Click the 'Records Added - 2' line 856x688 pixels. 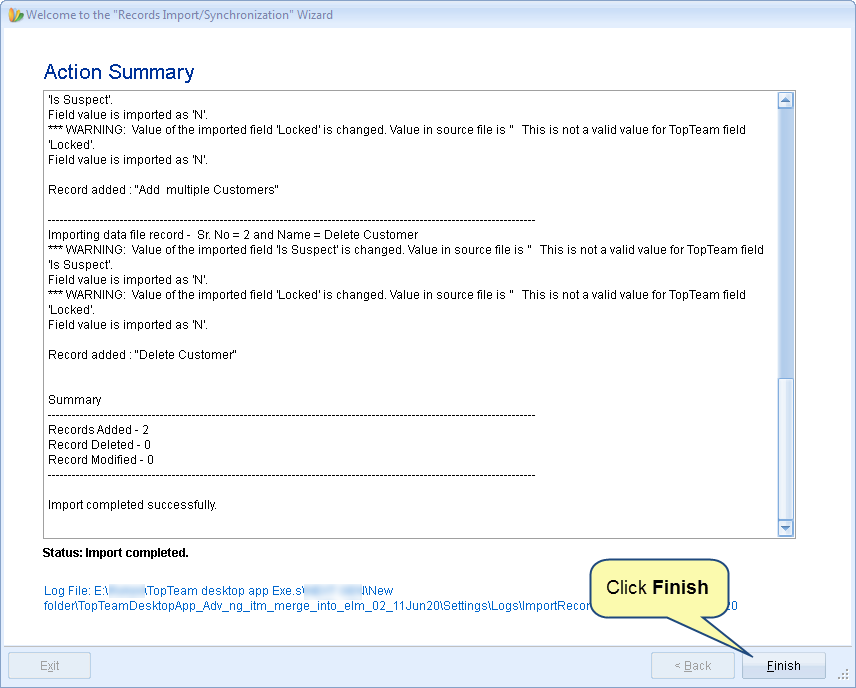click(x=98, y=430)
